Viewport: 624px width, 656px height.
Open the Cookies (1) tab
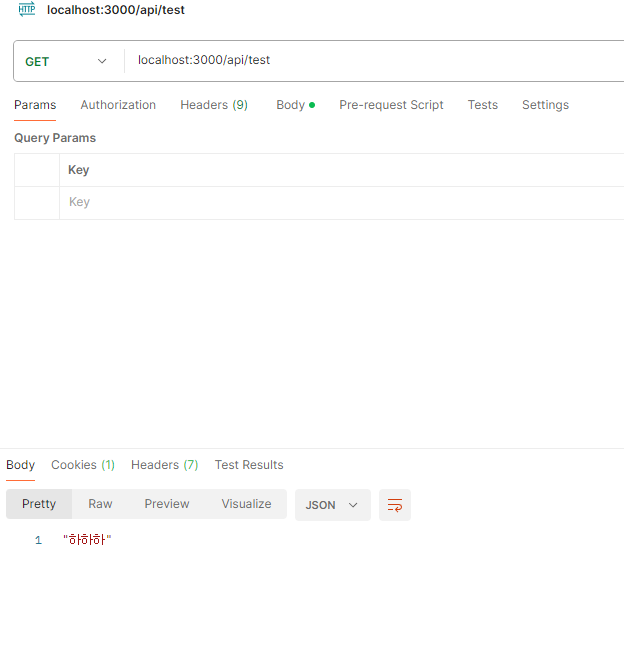tap(83, 465)
